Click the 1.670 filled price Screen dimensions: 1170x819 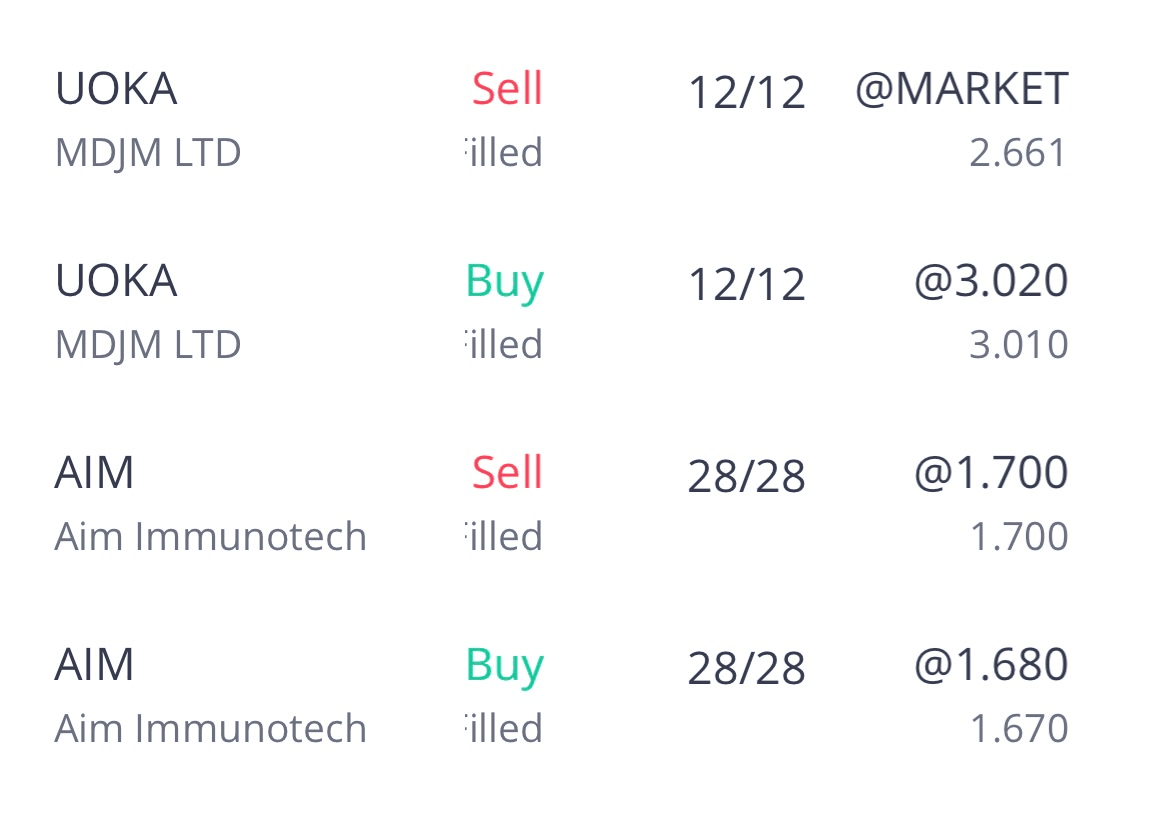1018,729
